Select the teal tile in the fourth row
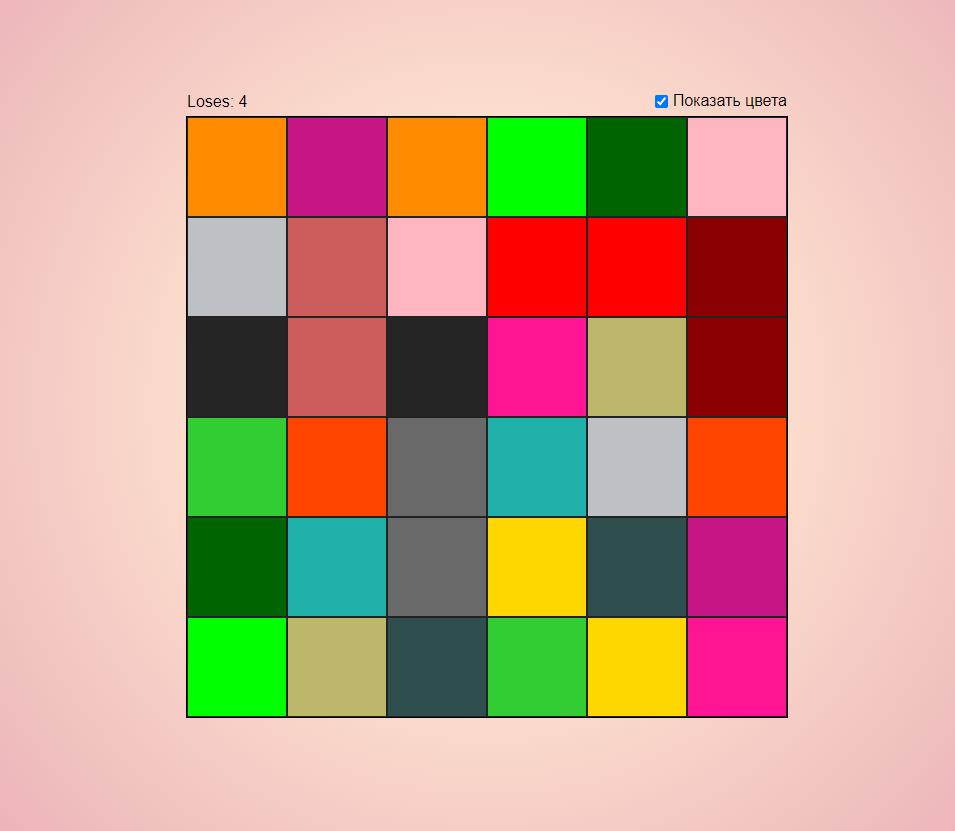 [536, 466]
